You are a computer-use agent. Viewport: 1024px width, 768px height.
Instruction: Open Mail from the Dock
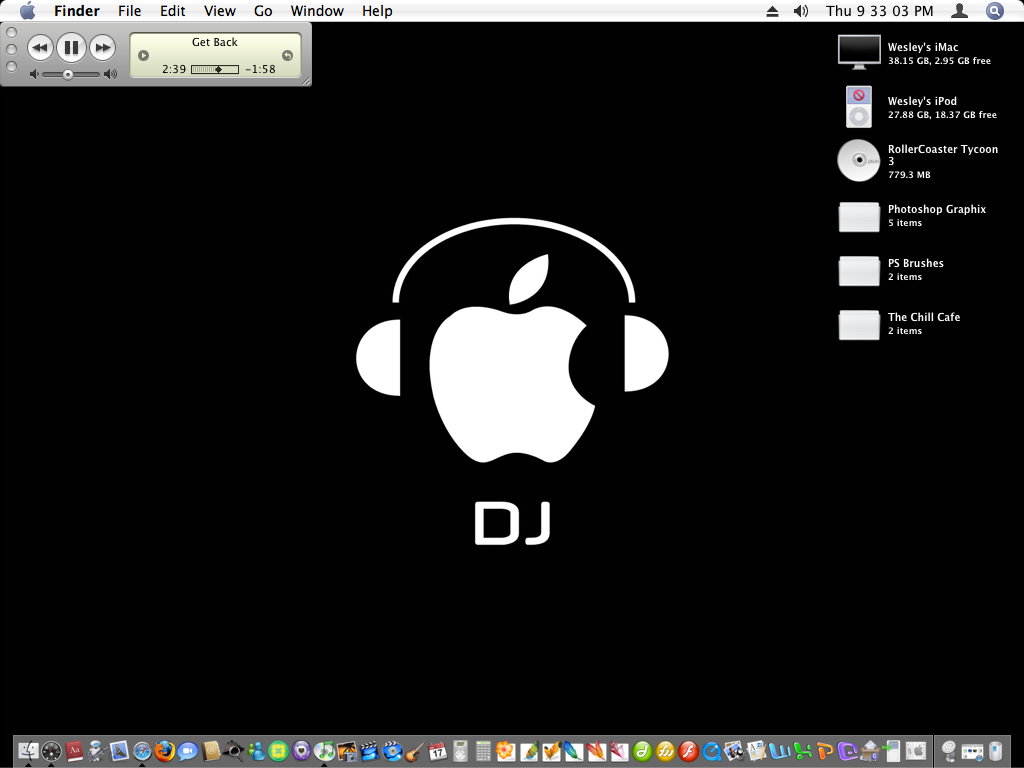click(x=120, y=751)
